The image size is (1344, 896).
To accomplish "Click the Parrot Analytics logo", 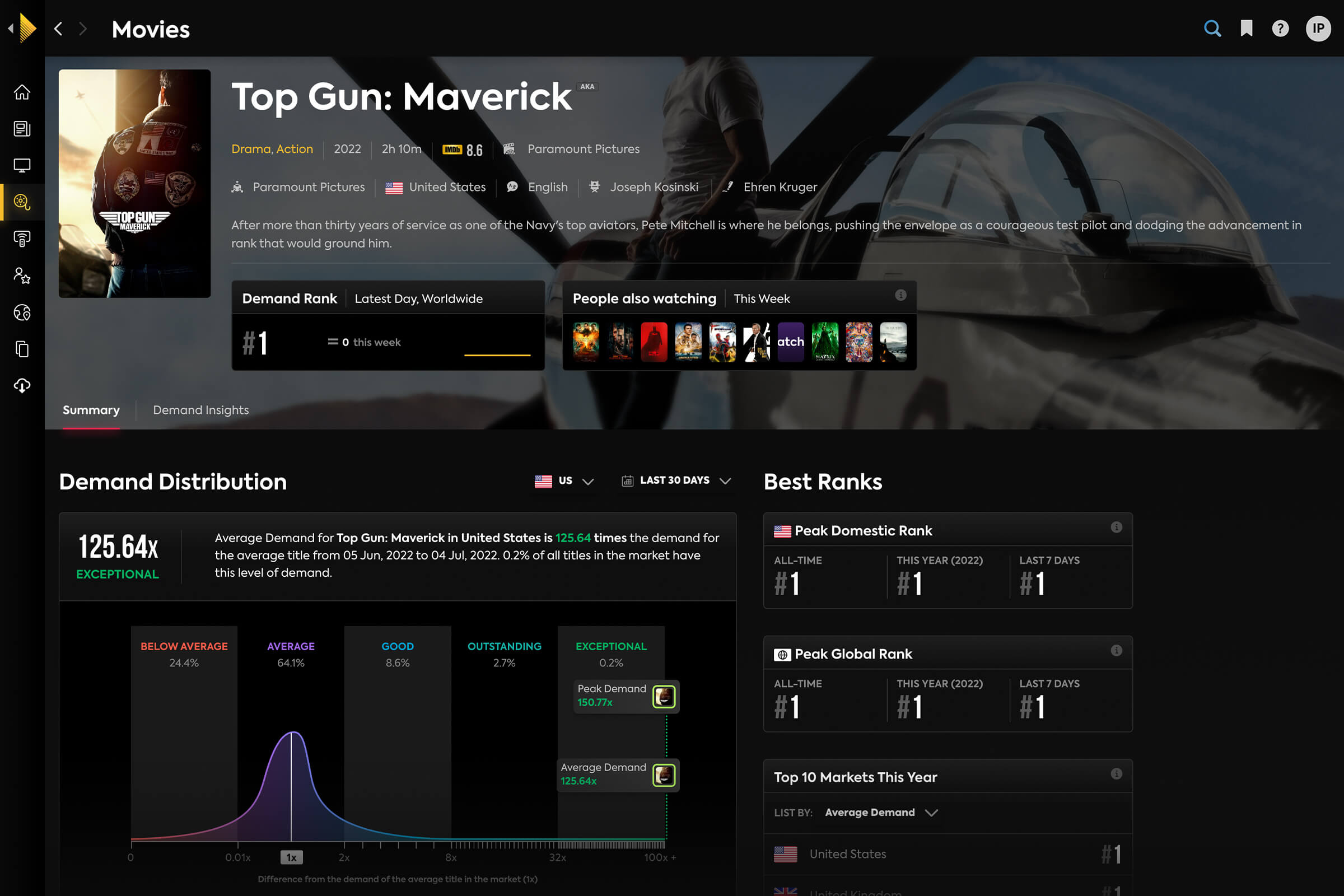I will pyautogui.click(x=27, y=28).
